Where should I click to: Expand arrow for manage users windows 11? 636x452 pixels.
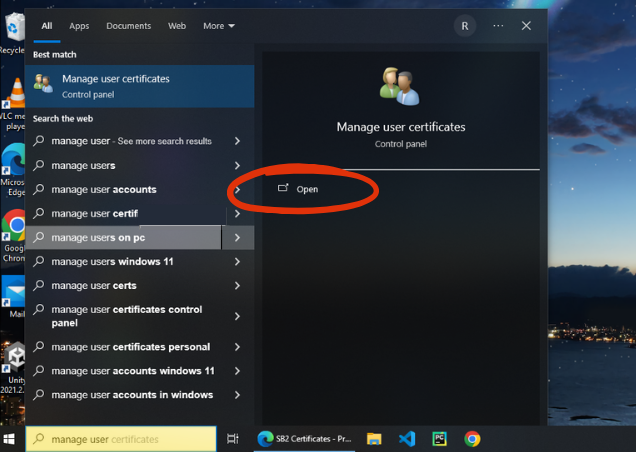[x=237, y=262]
